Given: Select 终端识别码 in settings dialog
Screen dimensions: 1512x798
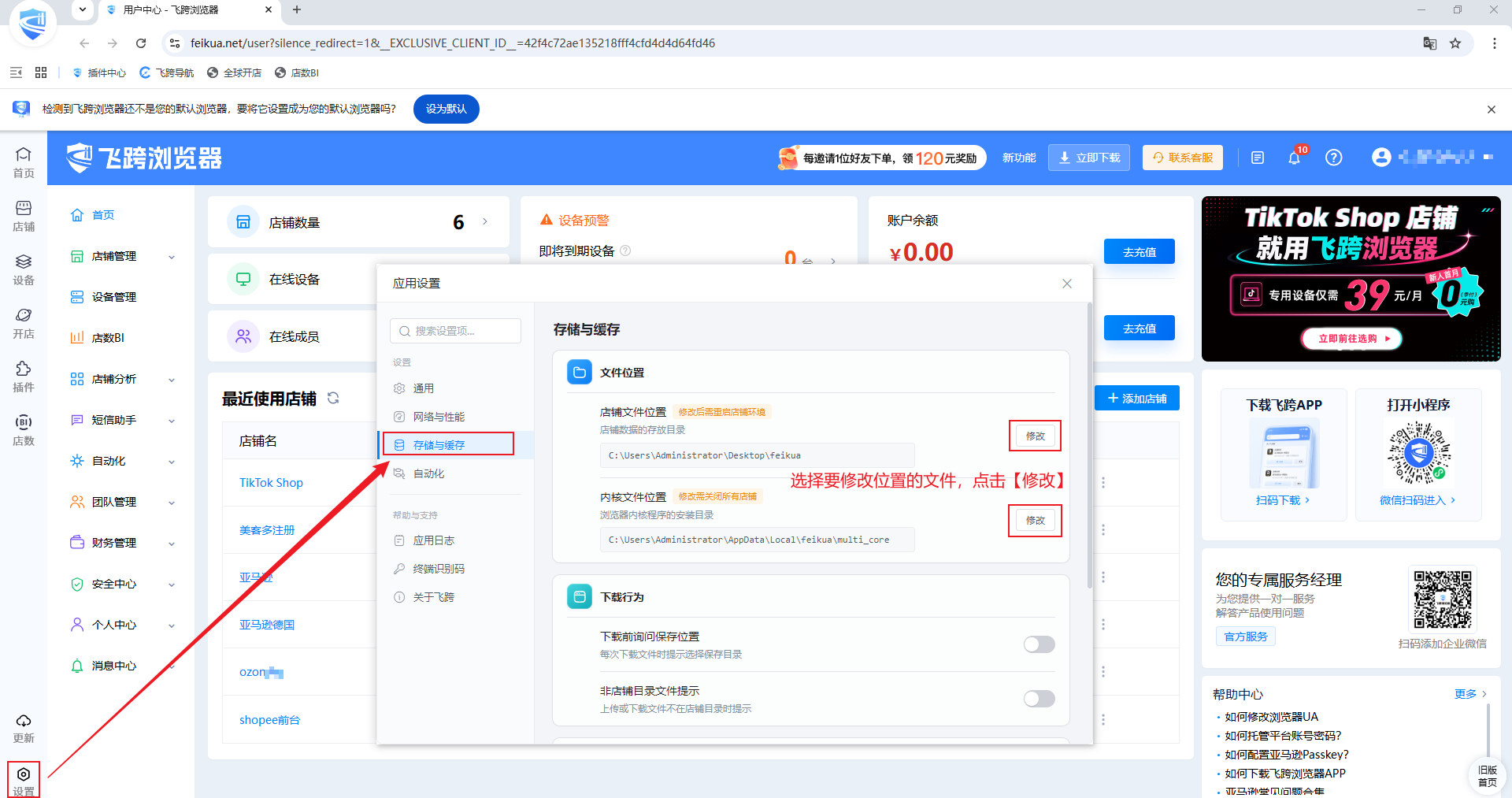Looking at the screenshot, I should pyautogui.click(x=455, y=569).
